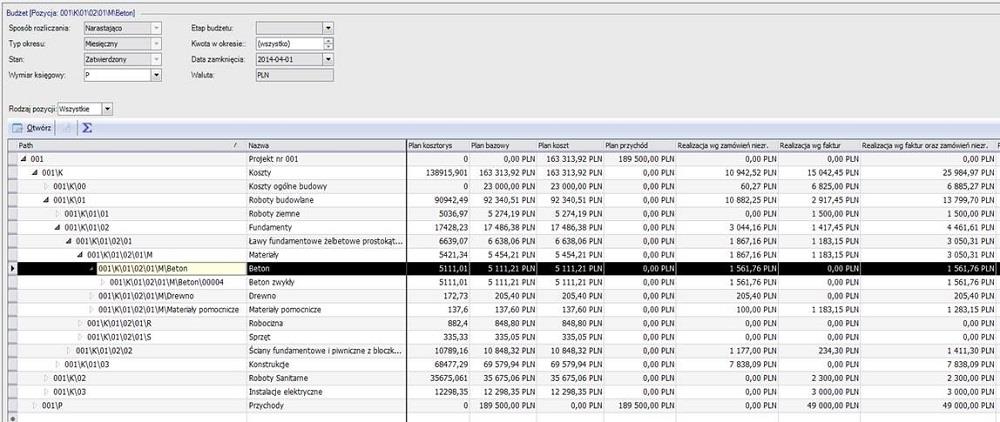Click the greyed-out icon beside Otwórz

[x=67, y=128]
